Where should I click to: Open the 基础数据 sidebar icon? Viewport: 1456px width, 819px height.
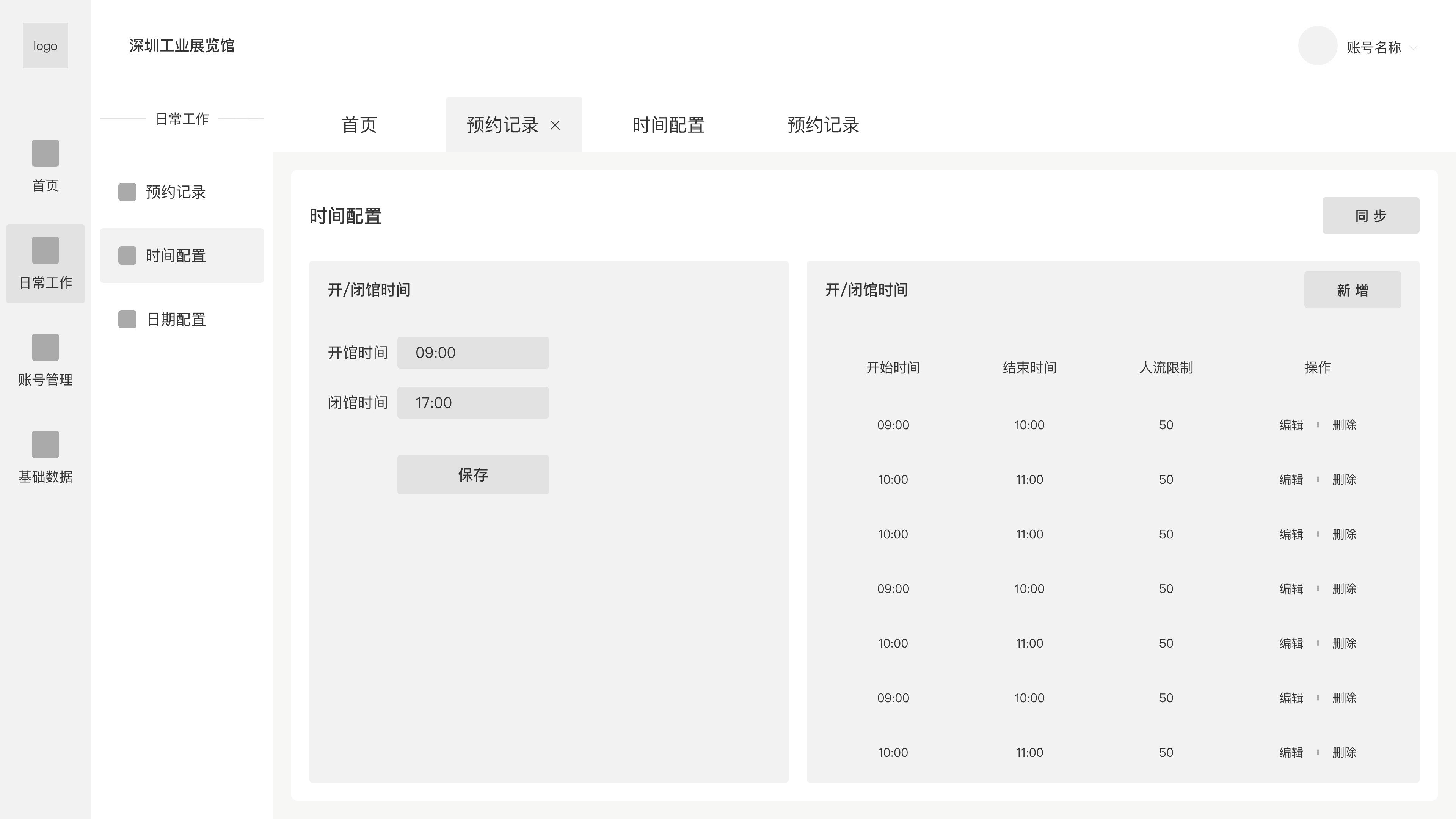pyautogui.click(x=45, y=444)
